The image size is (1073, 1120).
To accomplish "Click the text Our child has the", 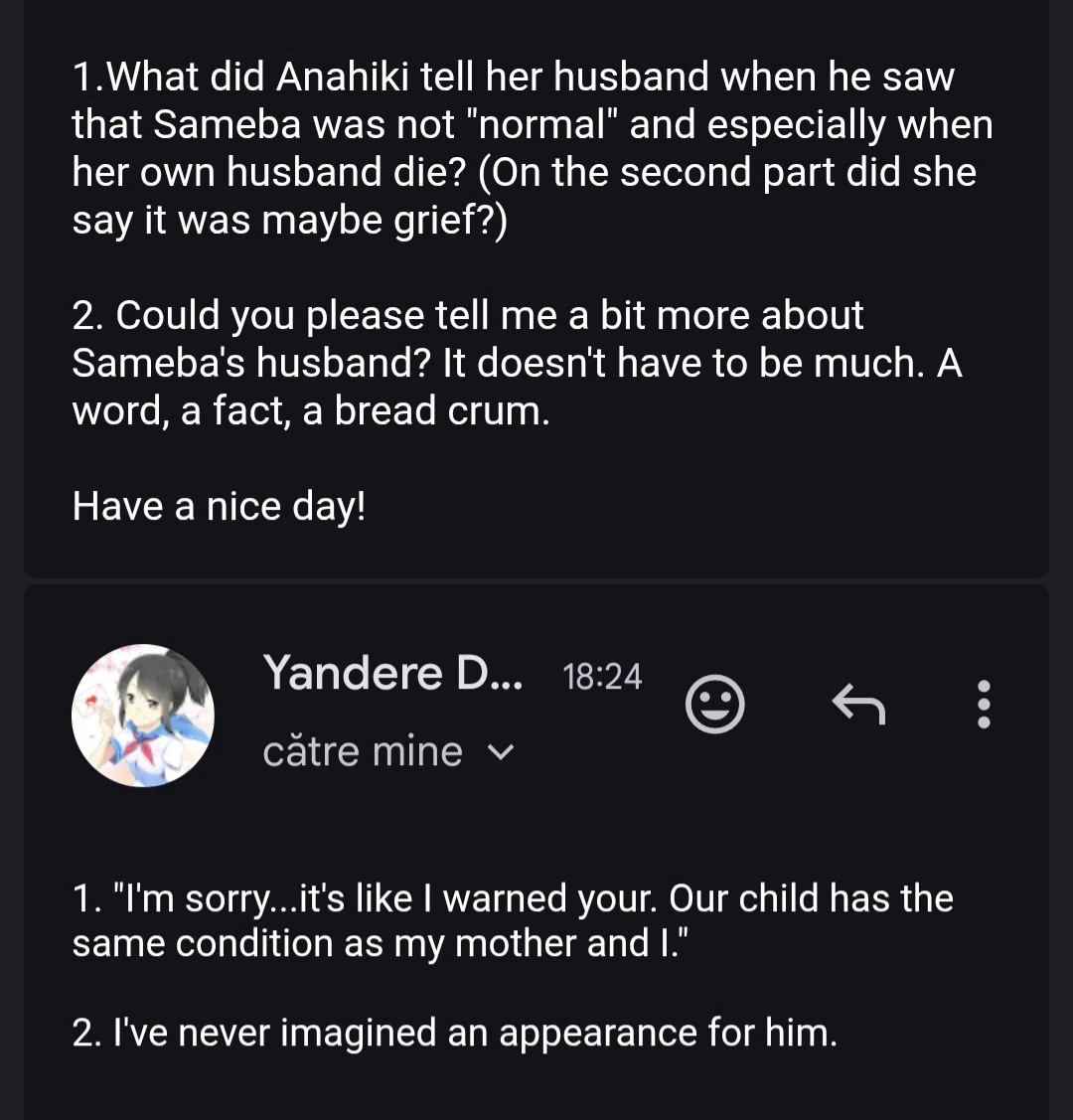I will (811, 898).
